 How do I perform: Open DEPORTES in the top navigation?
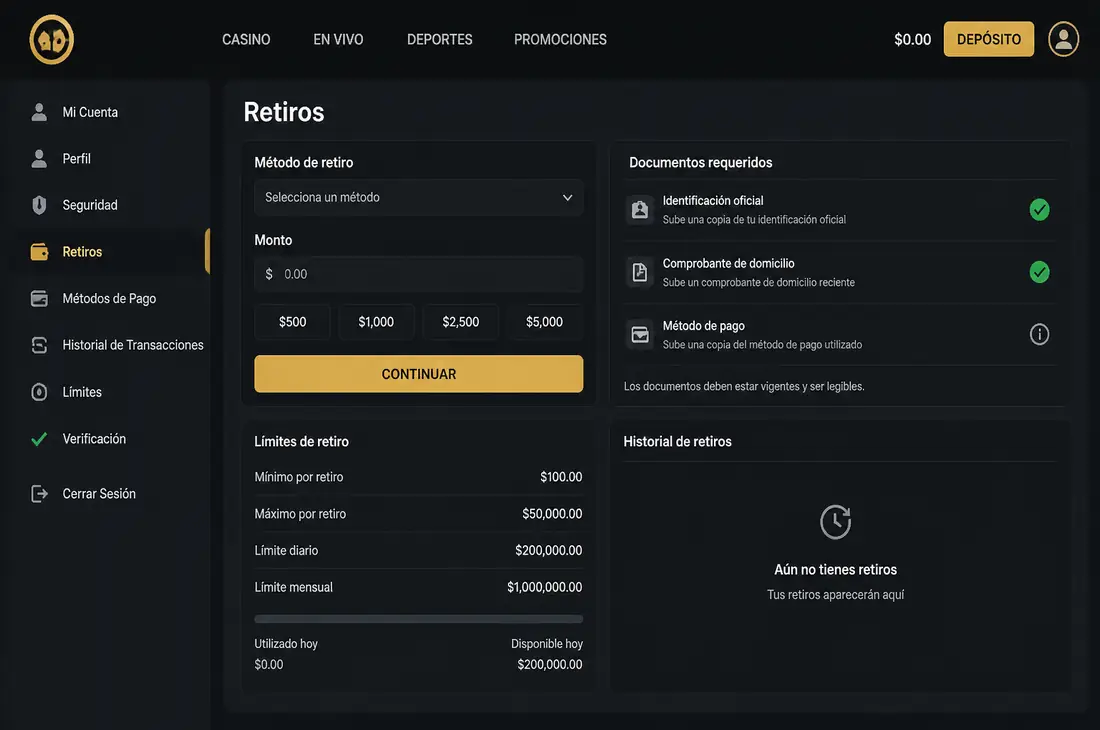(x=440, y=39)
